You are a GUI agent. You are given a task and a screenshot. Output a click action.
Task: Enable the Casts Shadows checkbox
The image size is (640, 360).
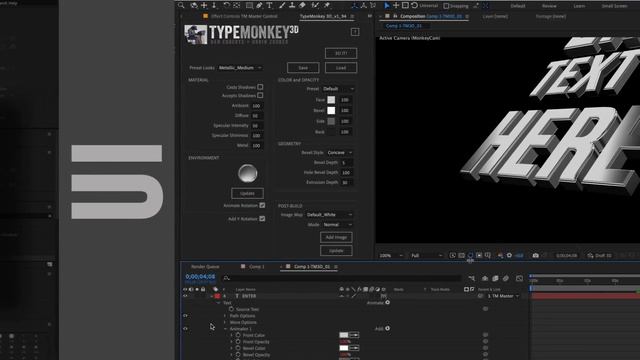coord(260,87)
